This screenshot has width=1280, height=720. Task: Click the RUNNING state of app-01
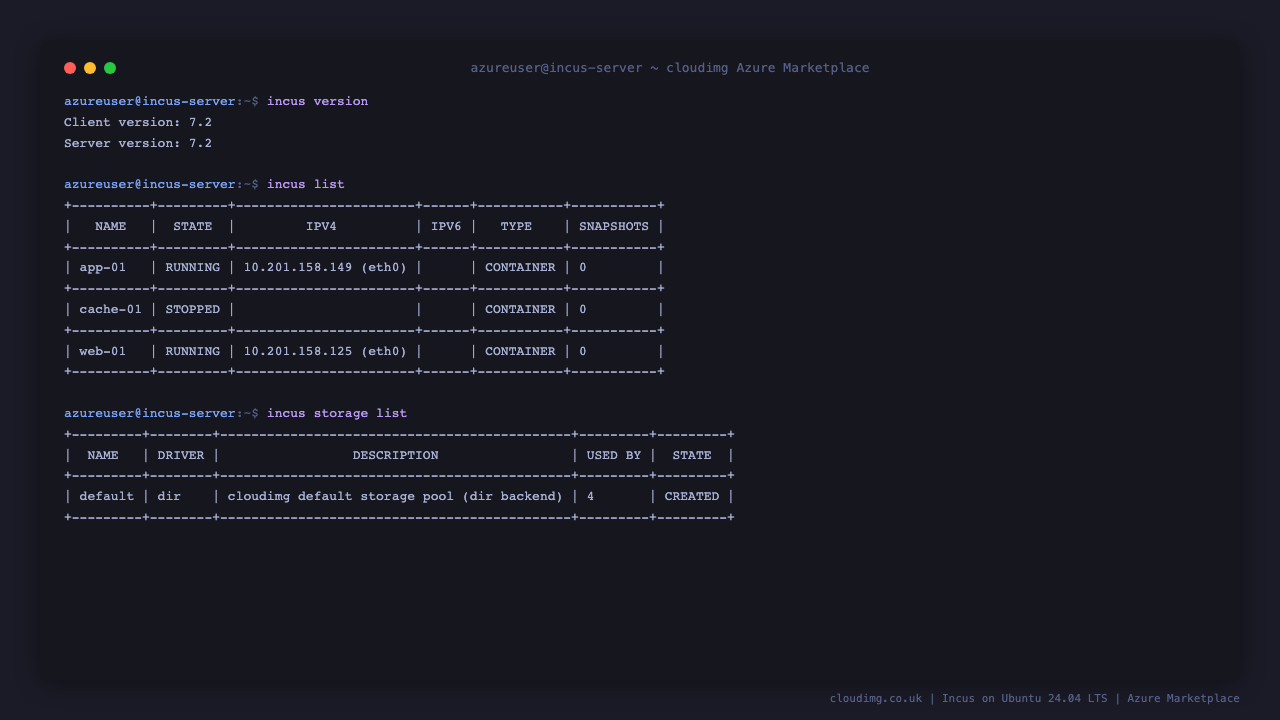pyautogui.click(x=193, y=267)
